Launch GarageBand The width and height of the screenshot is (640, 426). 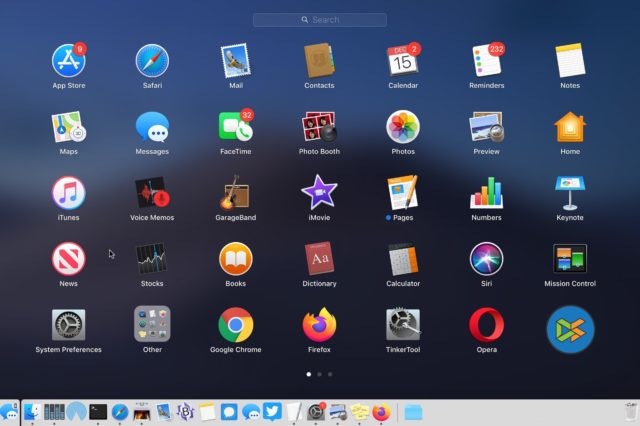click(x=235, y=192)
